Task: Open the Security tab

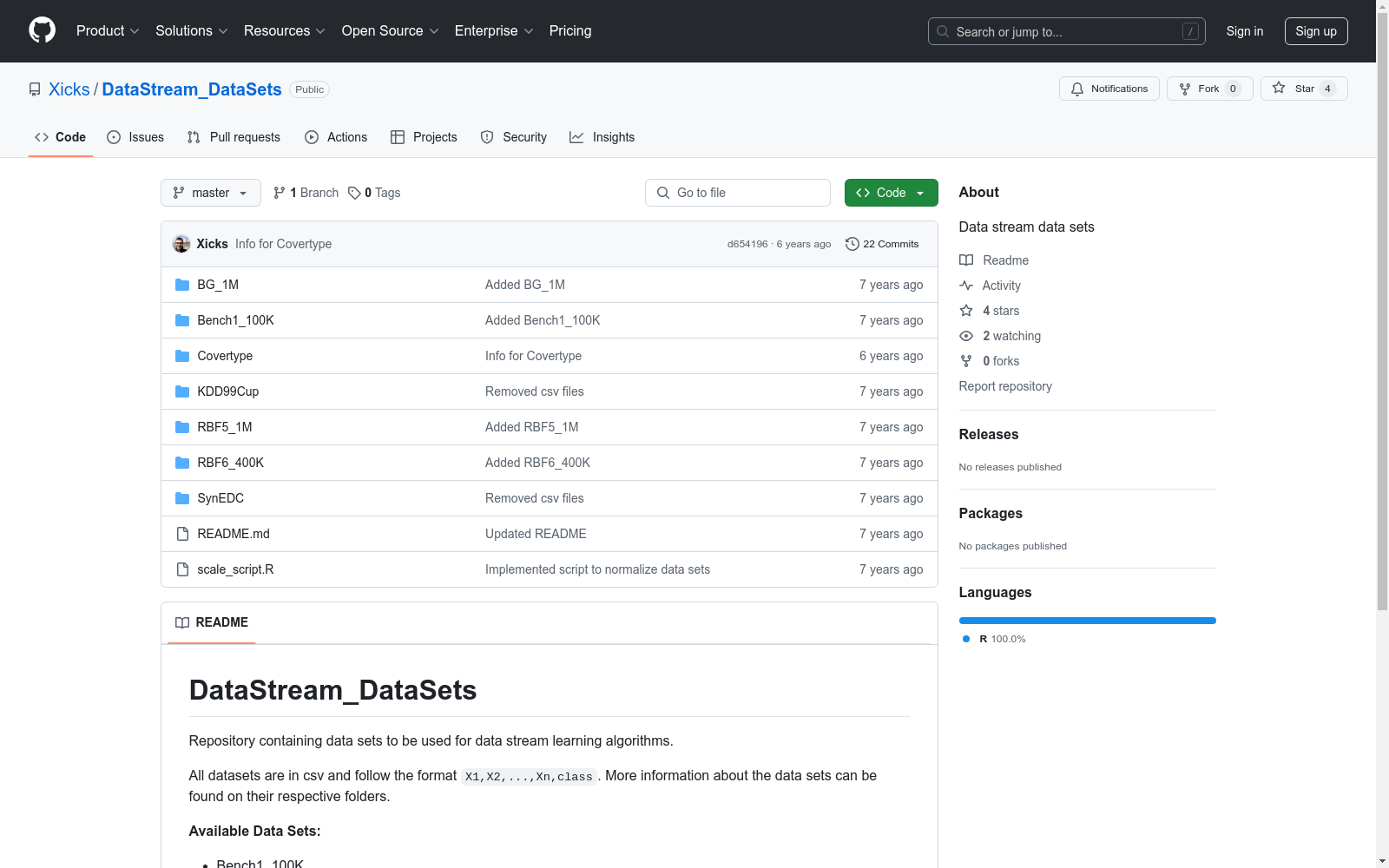Action: [x=514, y=137]
